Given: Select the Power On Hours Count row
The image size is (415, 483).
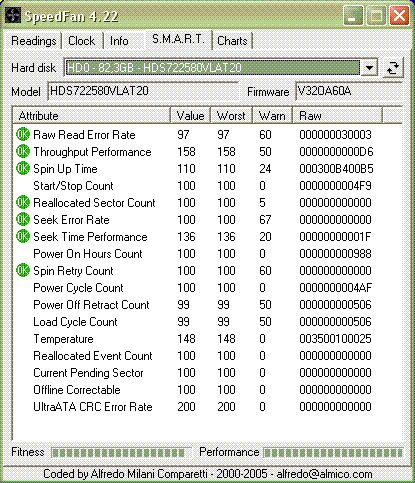Looking at the screenshot, I should (207, 254).
